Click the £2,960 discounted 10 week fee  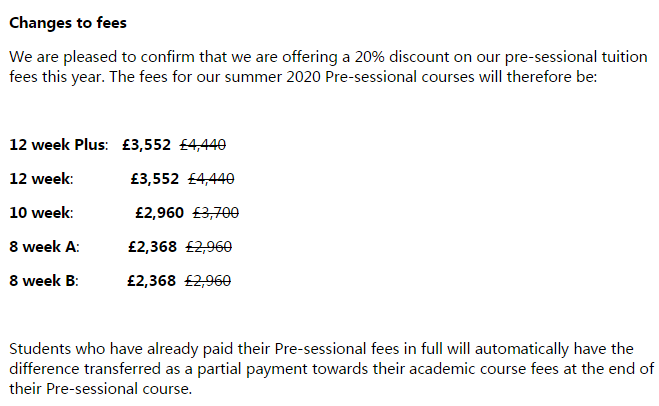pos(160,213)
